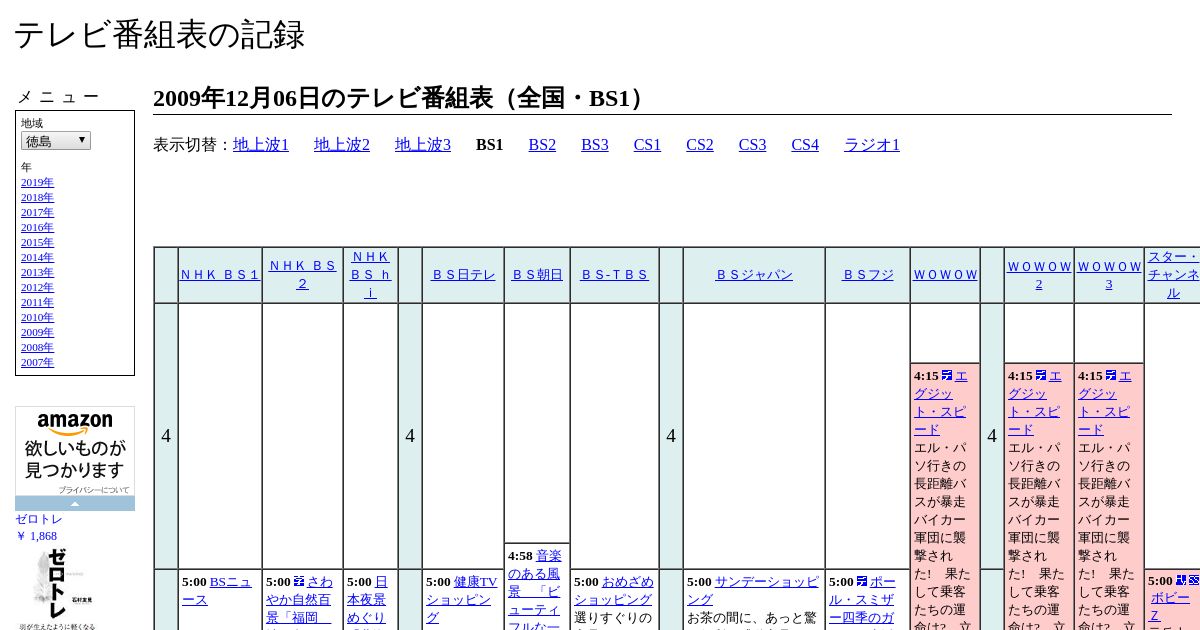Click the テレビ番組表の記録 site title
The height and width of the screenshot is (630, 1200).
[x=159, y=35]
